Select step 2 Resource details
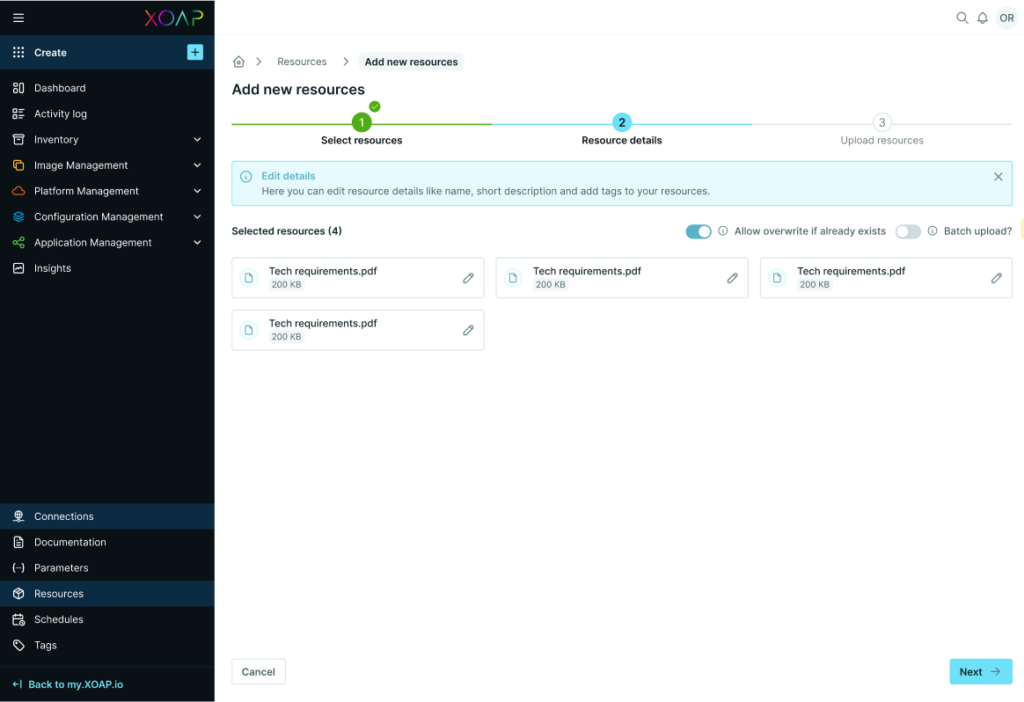Viewport: 1024px width, 702px height. coord(622,123)
